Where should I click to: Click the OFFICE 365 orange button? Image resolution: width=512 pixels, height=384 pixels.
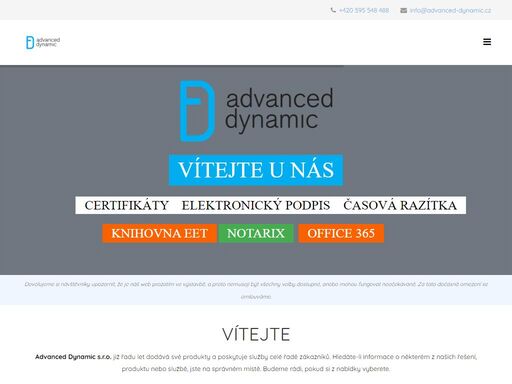pos(341,233)
